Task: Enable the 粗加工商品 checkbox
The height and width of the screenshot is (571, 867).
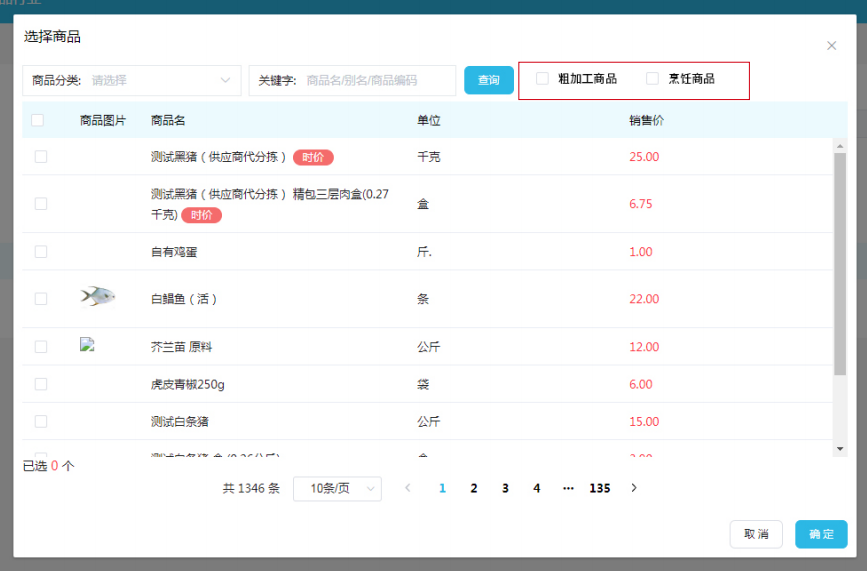Action: click(542, 78)
